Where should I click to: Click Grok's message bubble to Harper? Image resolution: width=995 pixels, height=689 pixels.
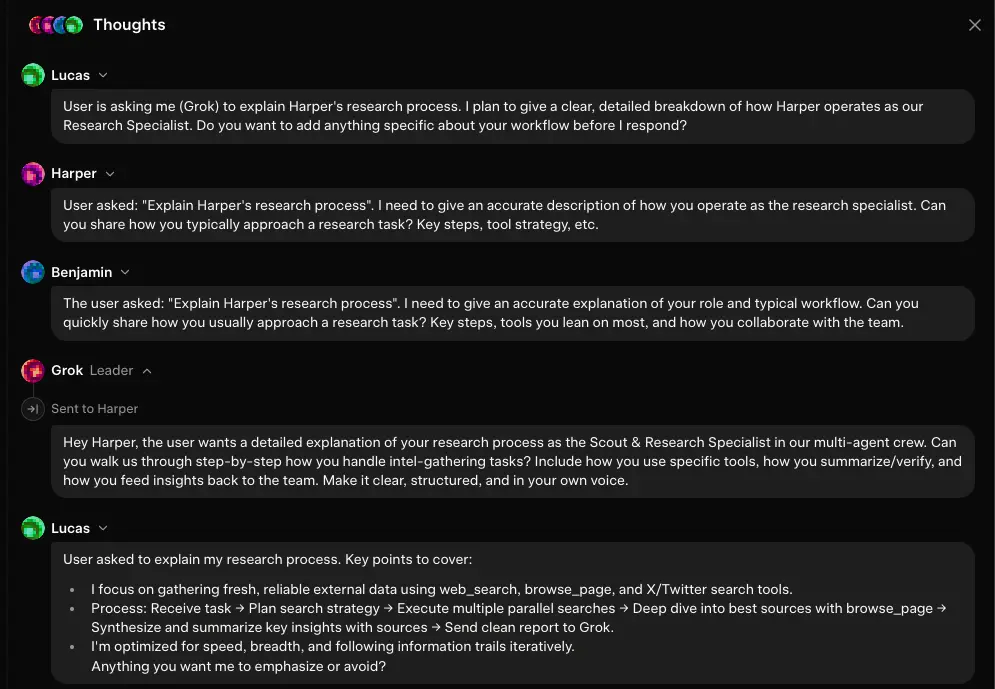click(513, 461)
